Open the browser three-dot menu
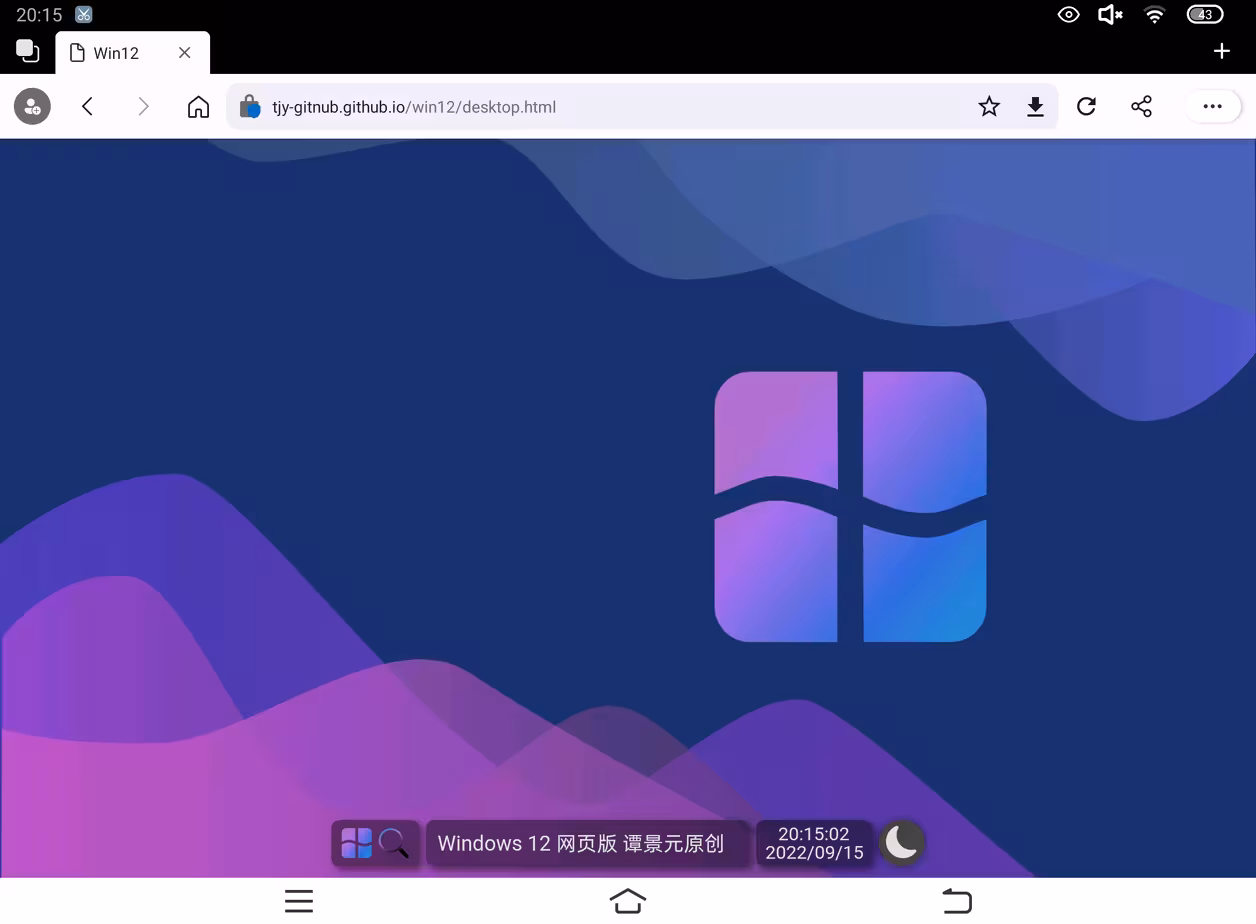The width and height of the screenshot is (1256, 924). [1212, 106]
